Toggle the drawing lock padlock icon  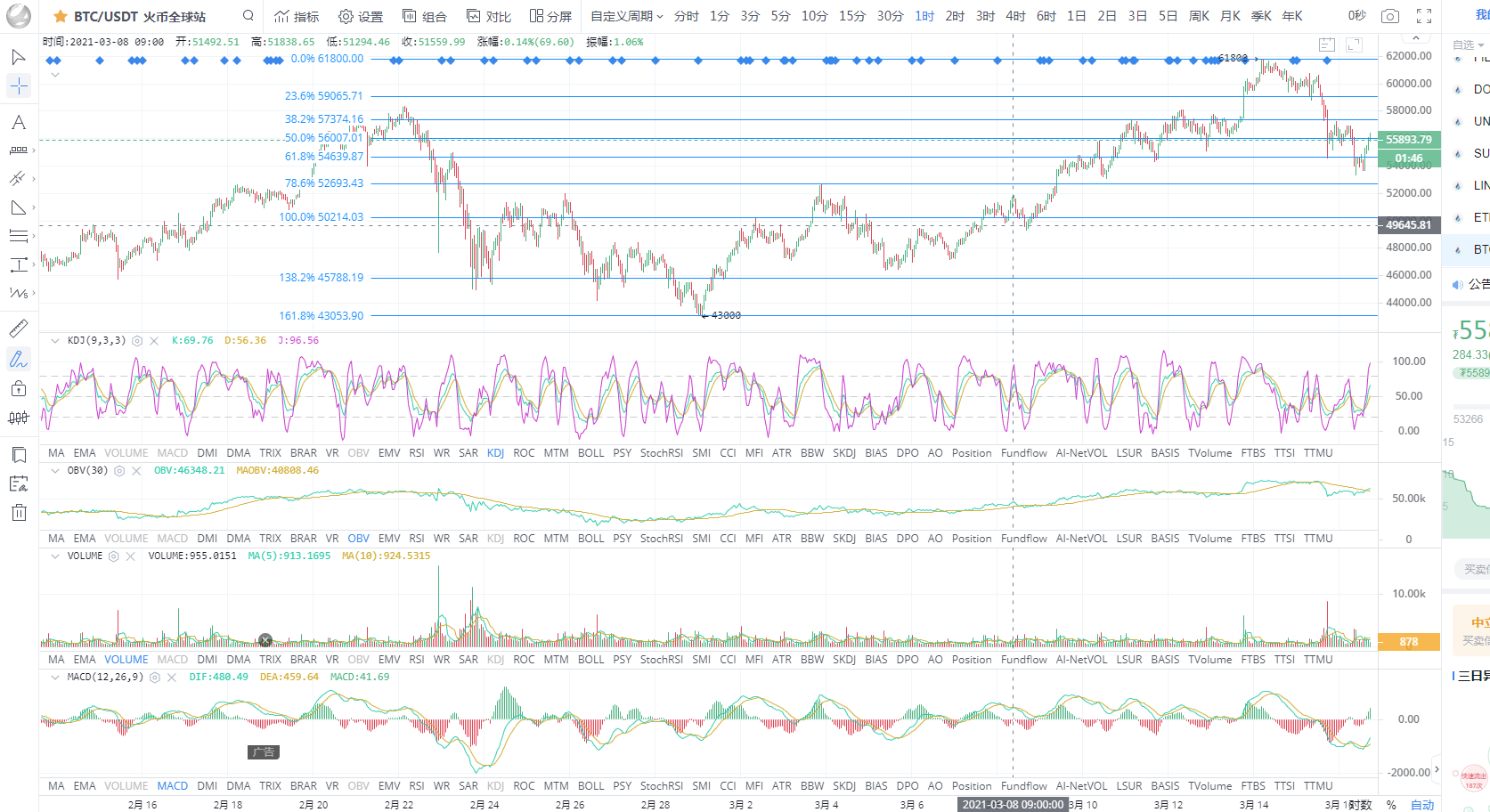point(19,388)
